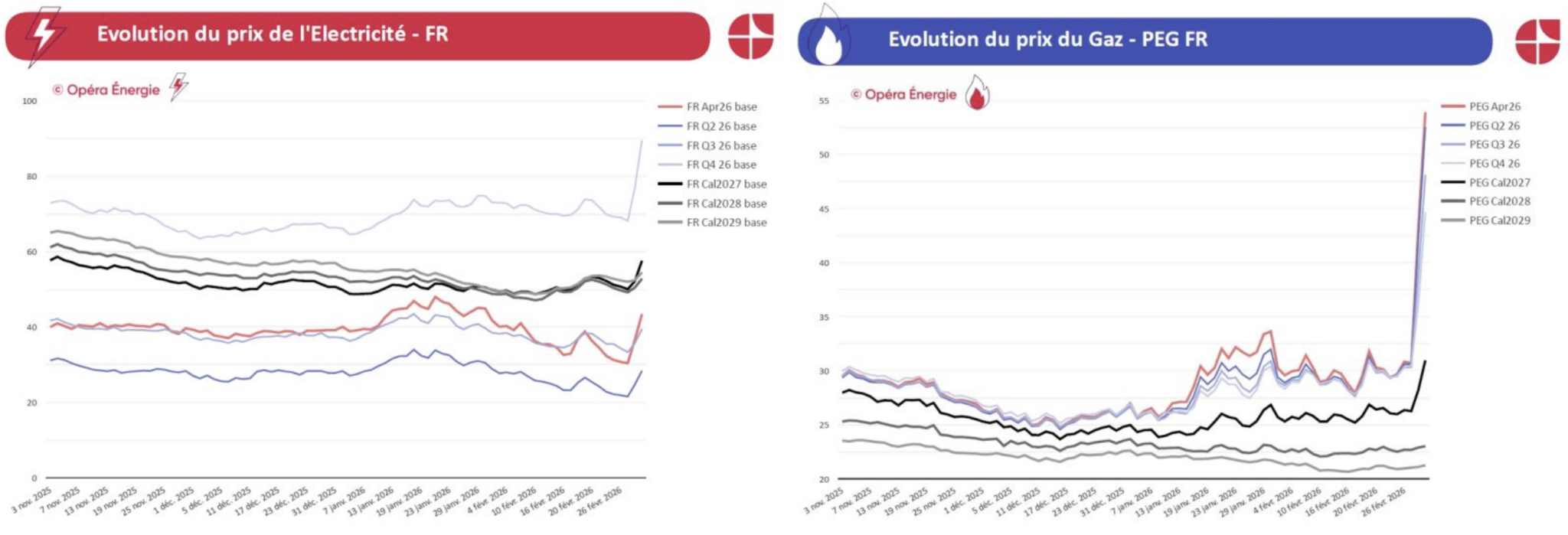
Task: Click the PEG Apr26 red line swatch
Action: (x=1452, y=106)
